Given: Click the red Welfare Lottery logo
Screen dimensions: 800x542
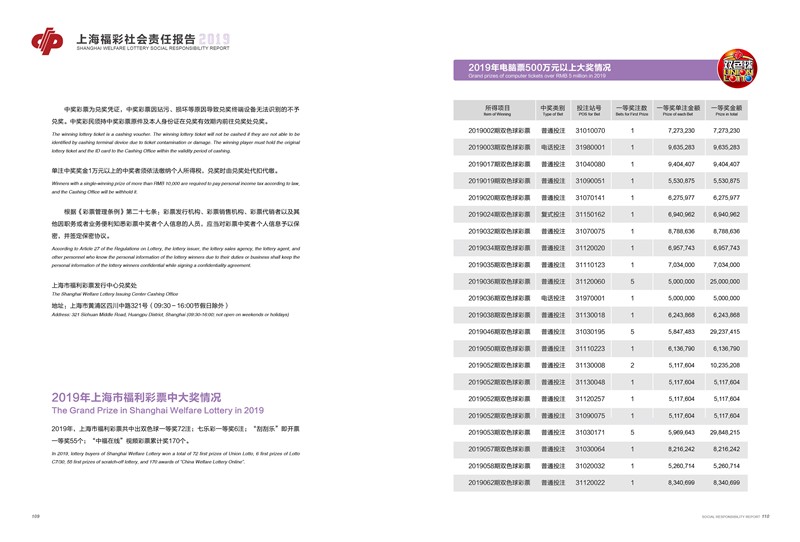Looking at the screenshot, I should pyautogui.click(x=47, y=41).
